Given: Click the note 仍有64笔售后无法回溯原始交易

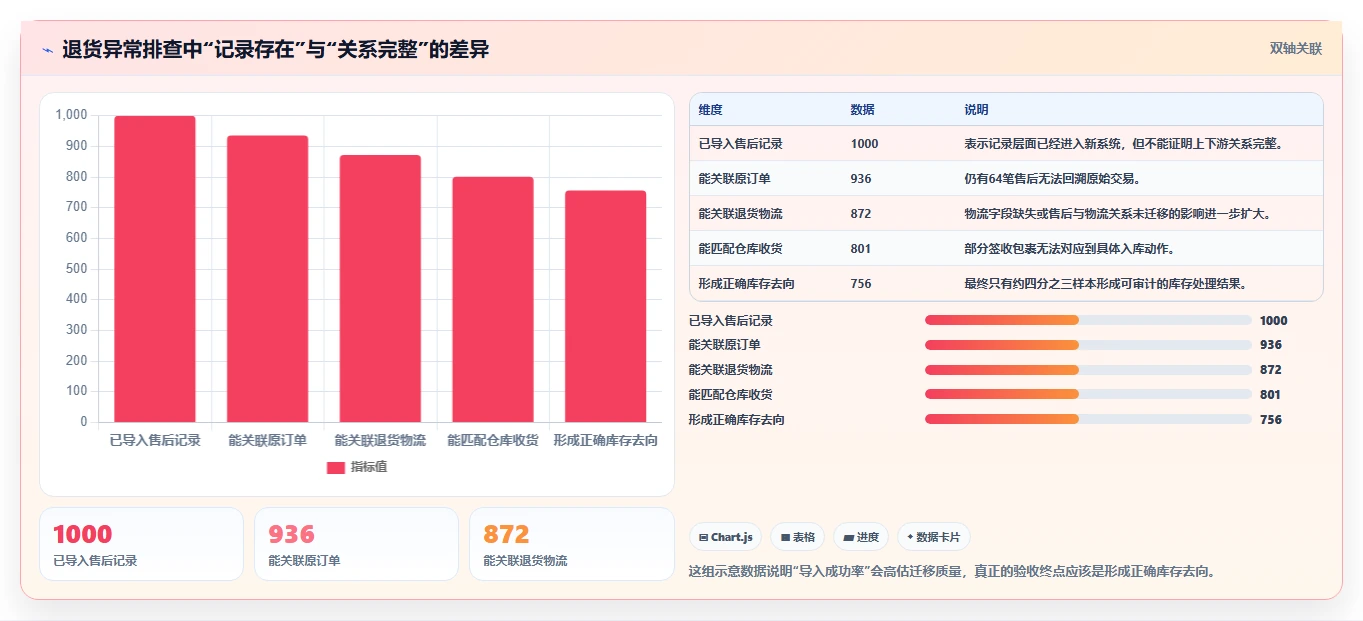Looking at the screenshot, I should pyautogui.click(x=1052, y=179).
